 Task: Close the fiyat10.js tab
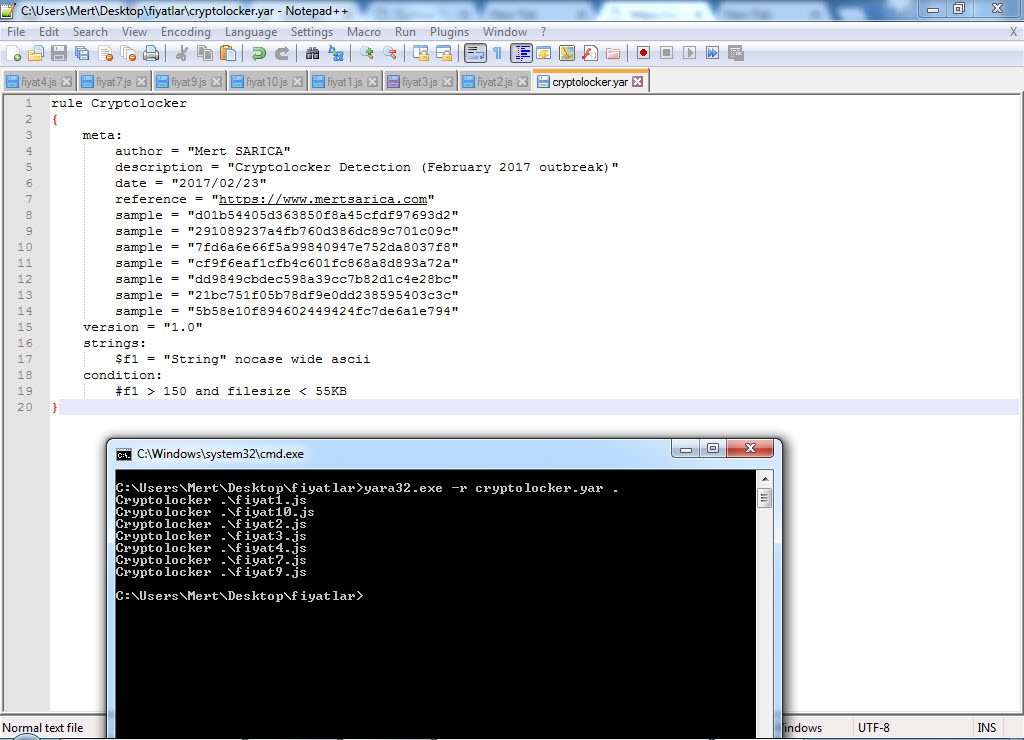pos(298,82)
